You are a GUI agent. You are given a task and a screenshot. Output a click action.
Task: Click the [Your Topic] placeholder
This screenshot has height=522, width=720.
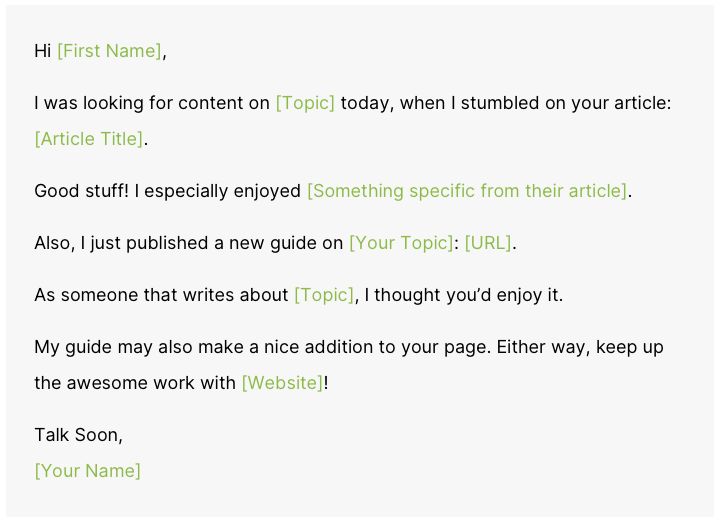[x=401, y=243]
